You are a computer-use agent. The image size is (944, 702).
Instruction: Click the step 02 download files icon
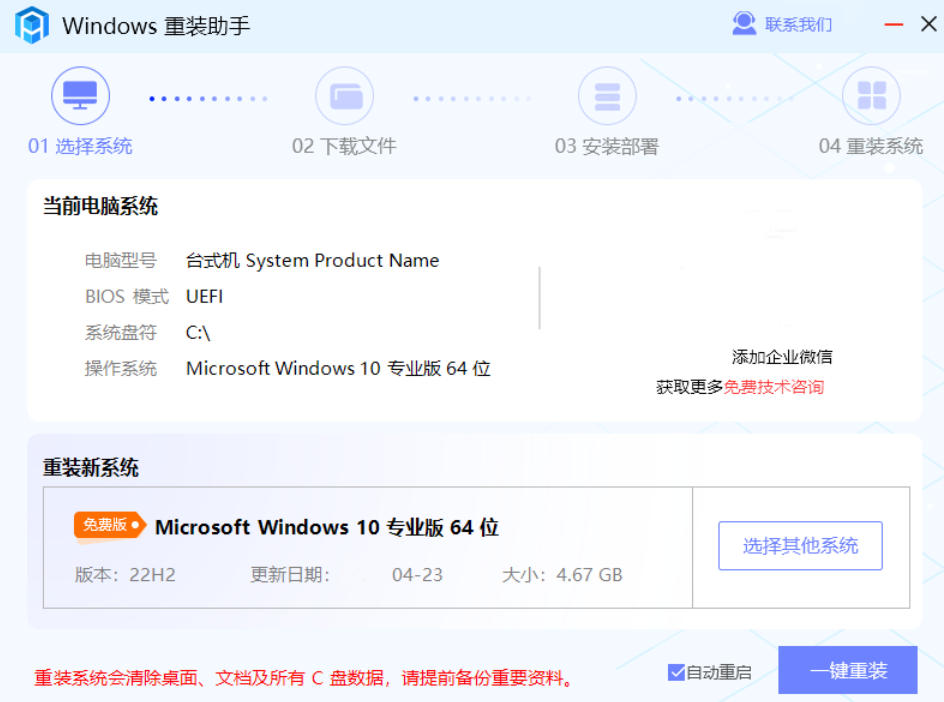point(344,96)
